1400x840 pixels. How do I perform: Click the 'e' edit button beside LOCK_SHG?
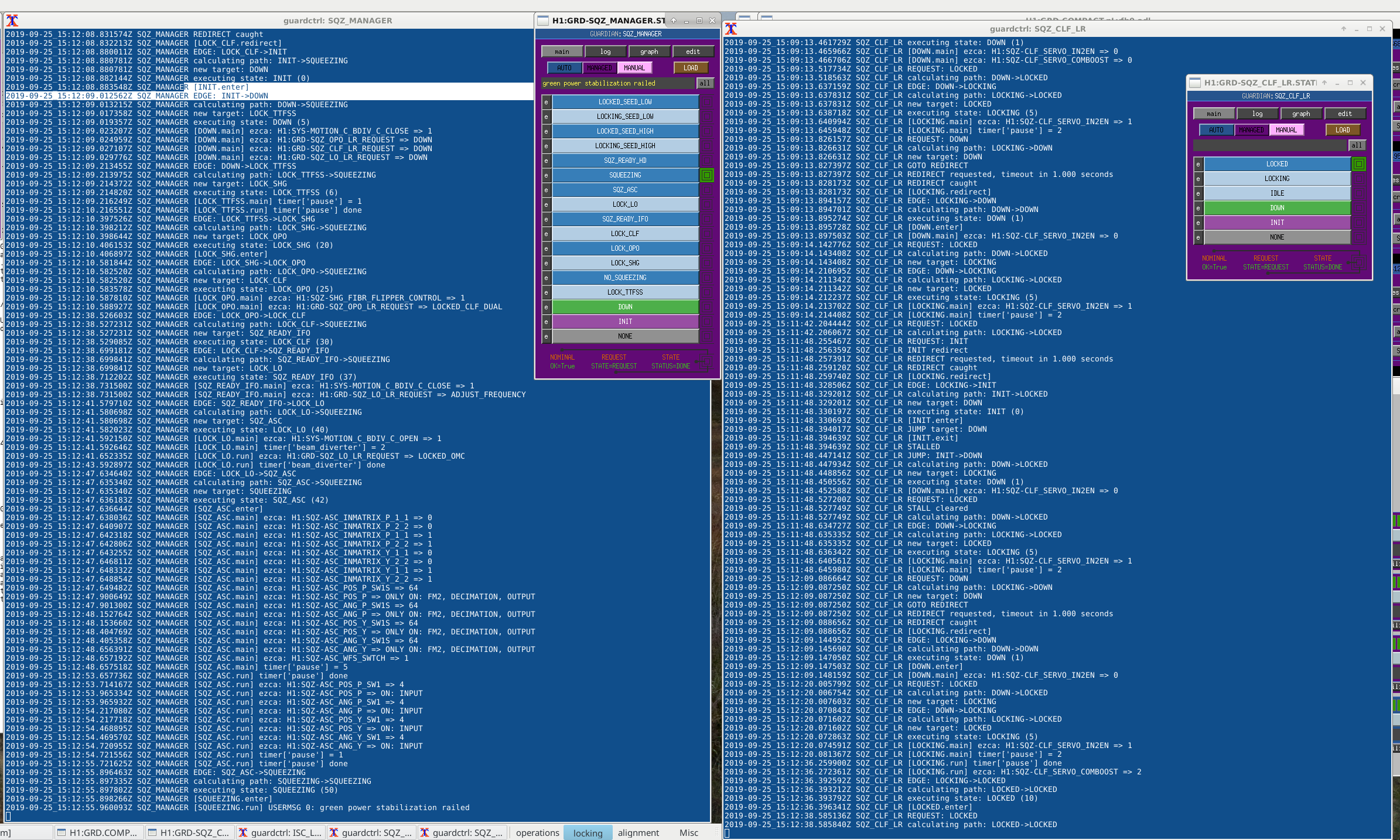546,263
